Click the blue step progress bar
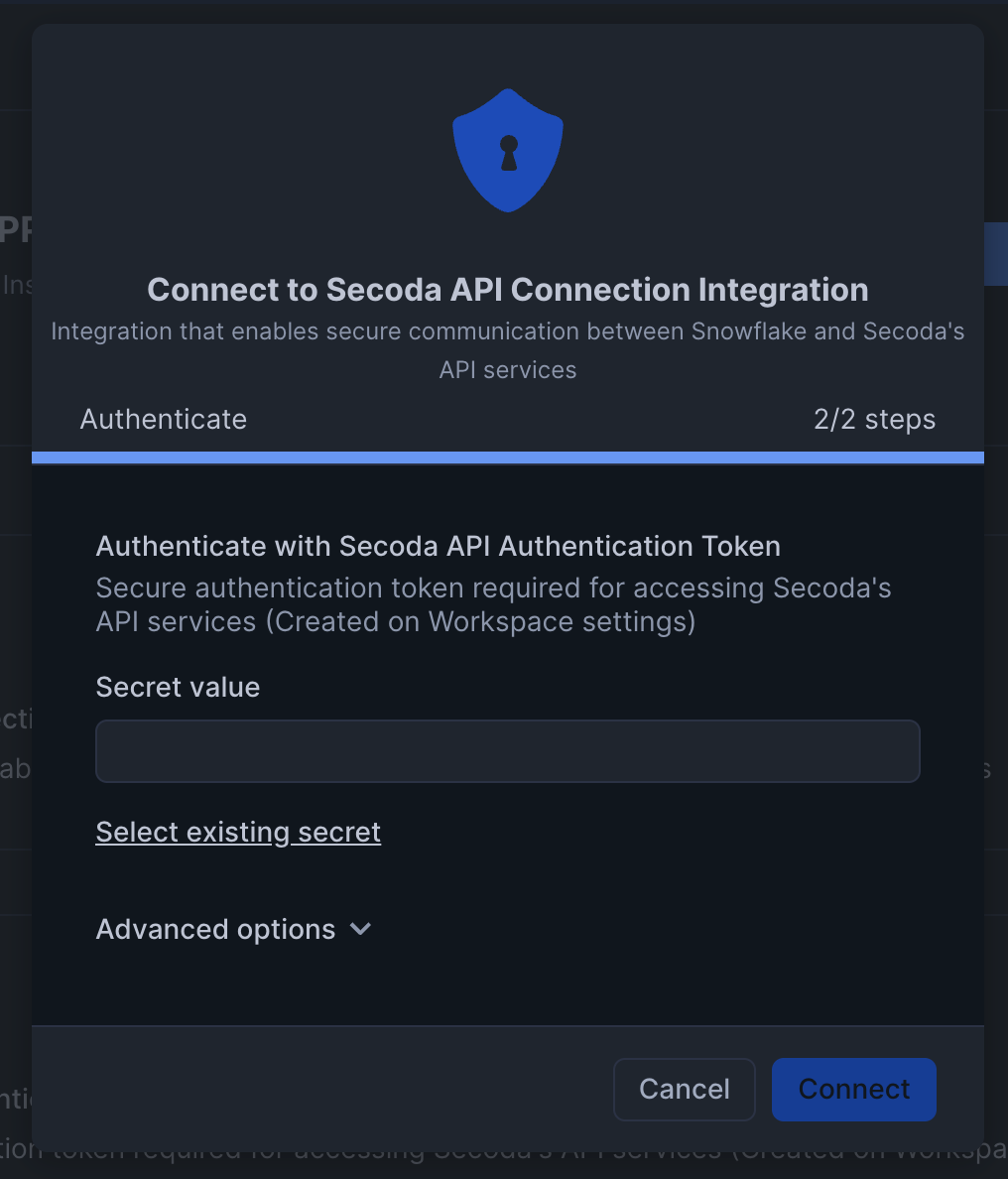Viewport: 1008px width, 1179px height. tap(508, 458)
